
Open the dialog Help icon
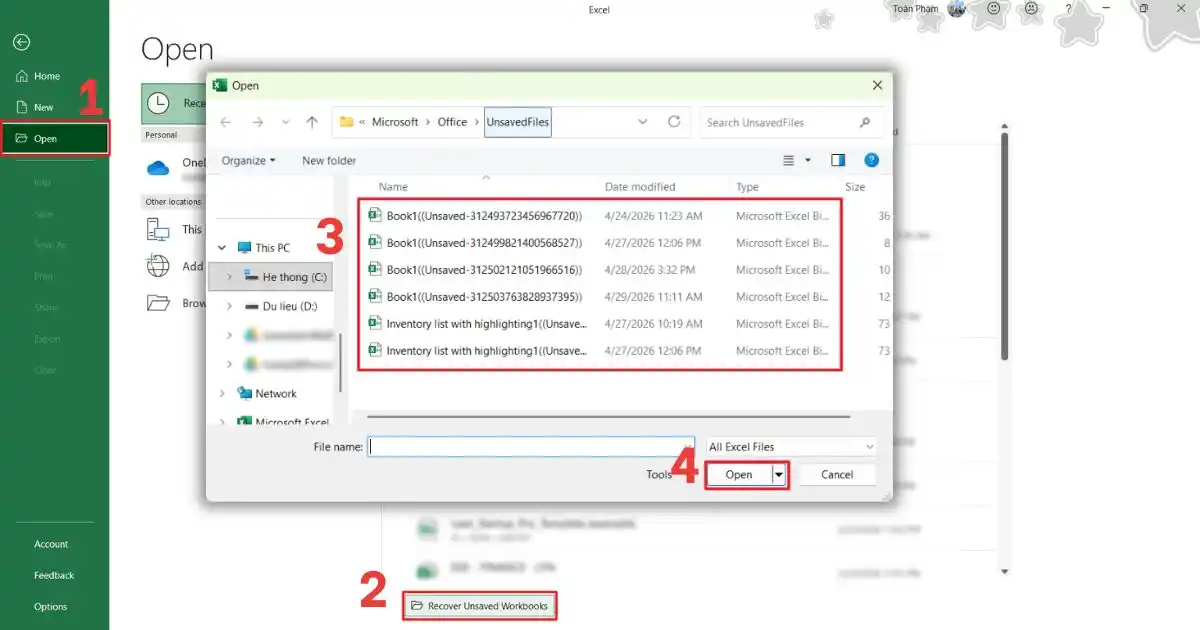tap(871, 160)
